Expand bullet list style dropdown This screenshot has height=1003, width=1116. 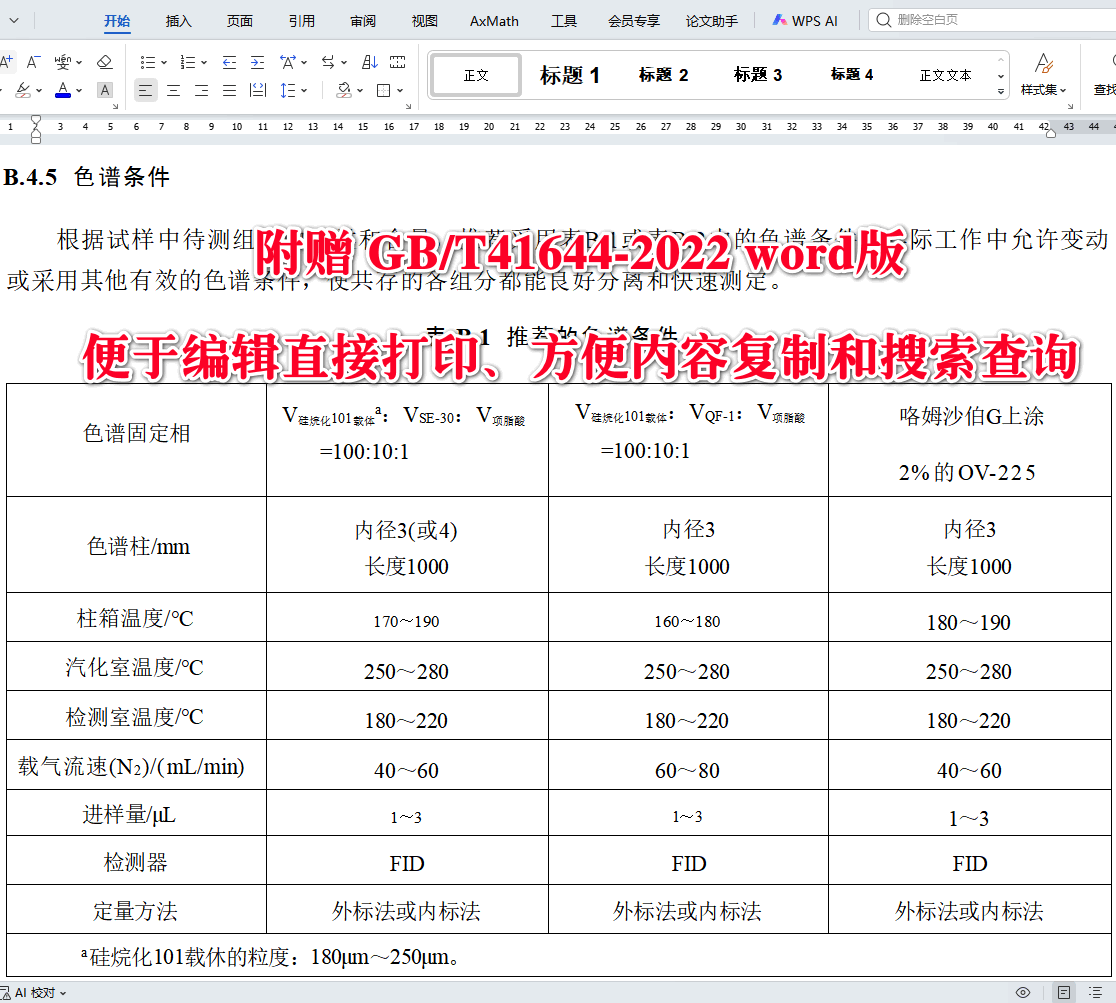[x=164, y=63]
